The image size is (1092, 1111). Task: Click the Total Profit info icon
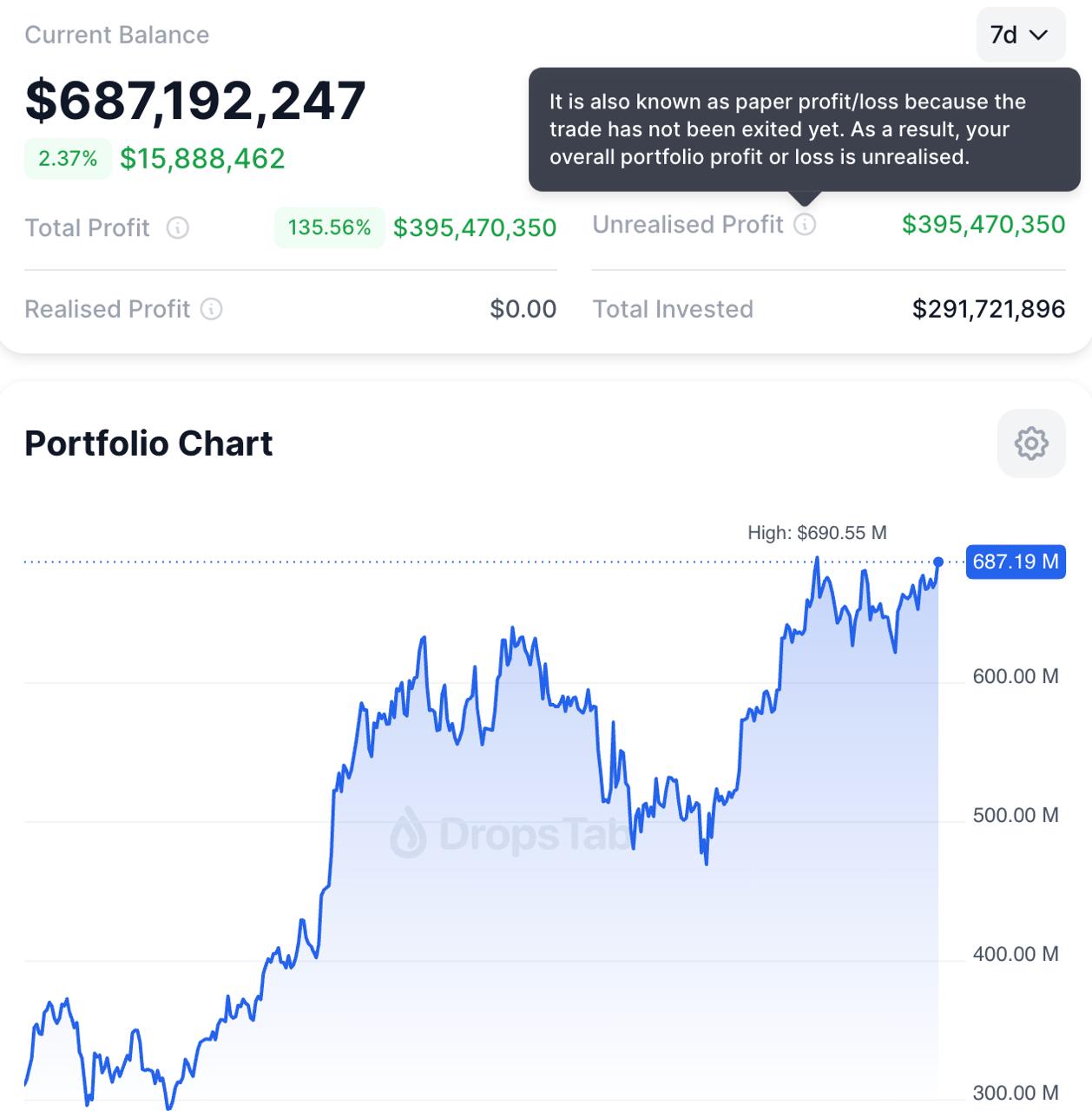(177, 228)
